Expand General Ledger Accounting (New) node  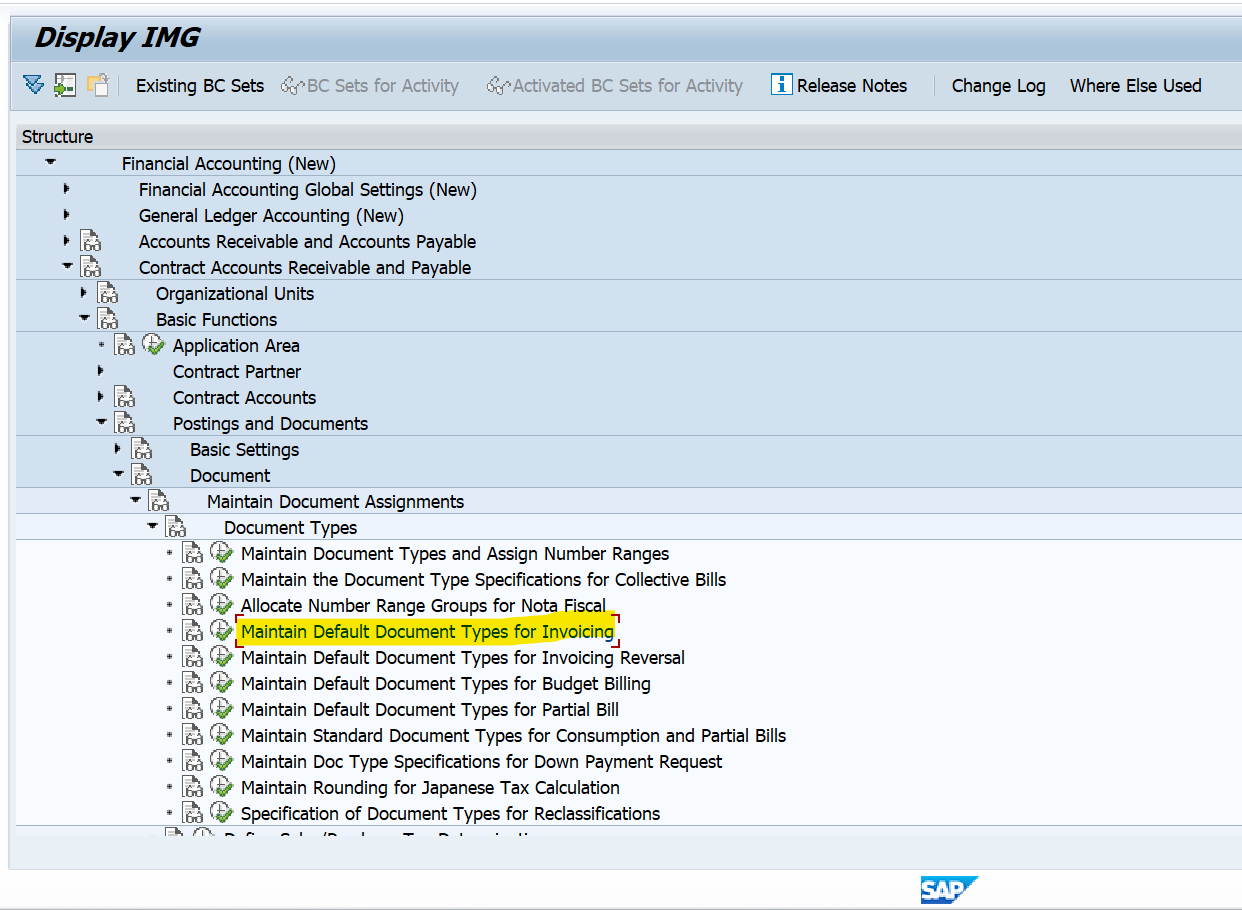[x=66, y=215]
